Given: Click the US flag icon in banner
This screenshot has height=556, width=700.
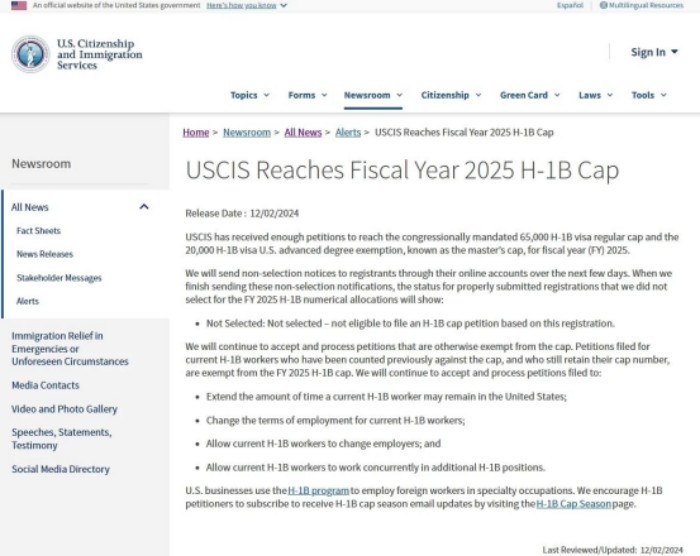Looking at the screenshot, I should pos(18,6).
